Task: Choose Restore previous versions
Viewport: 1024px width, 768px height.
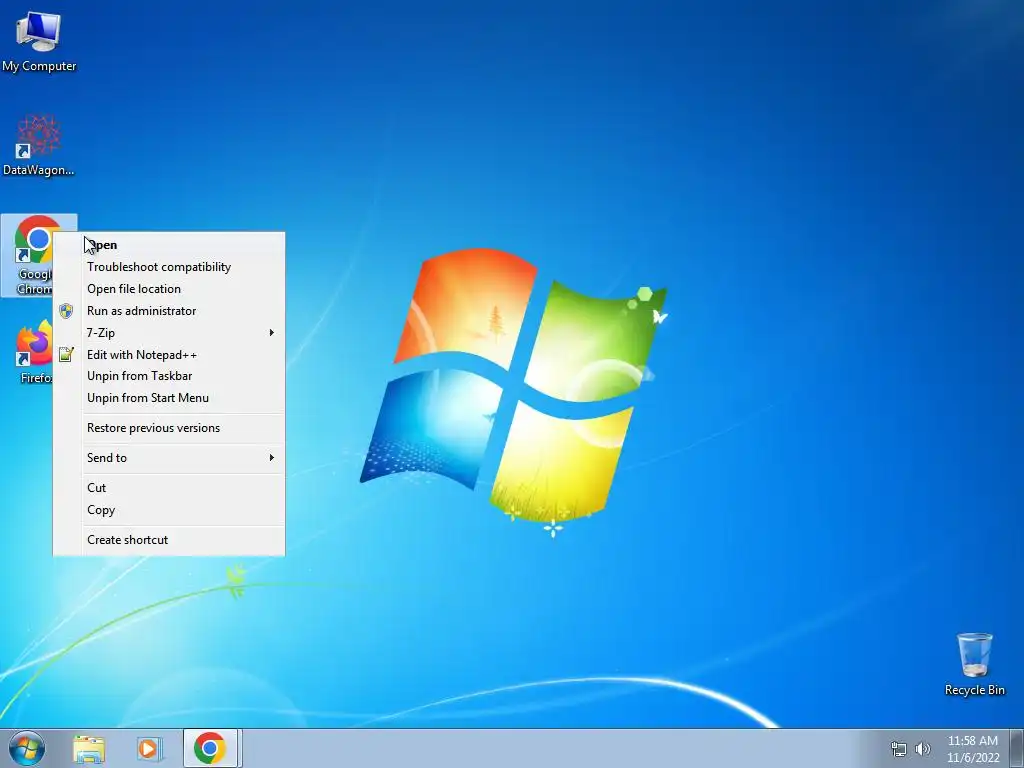Action: [x=168, y=428]
